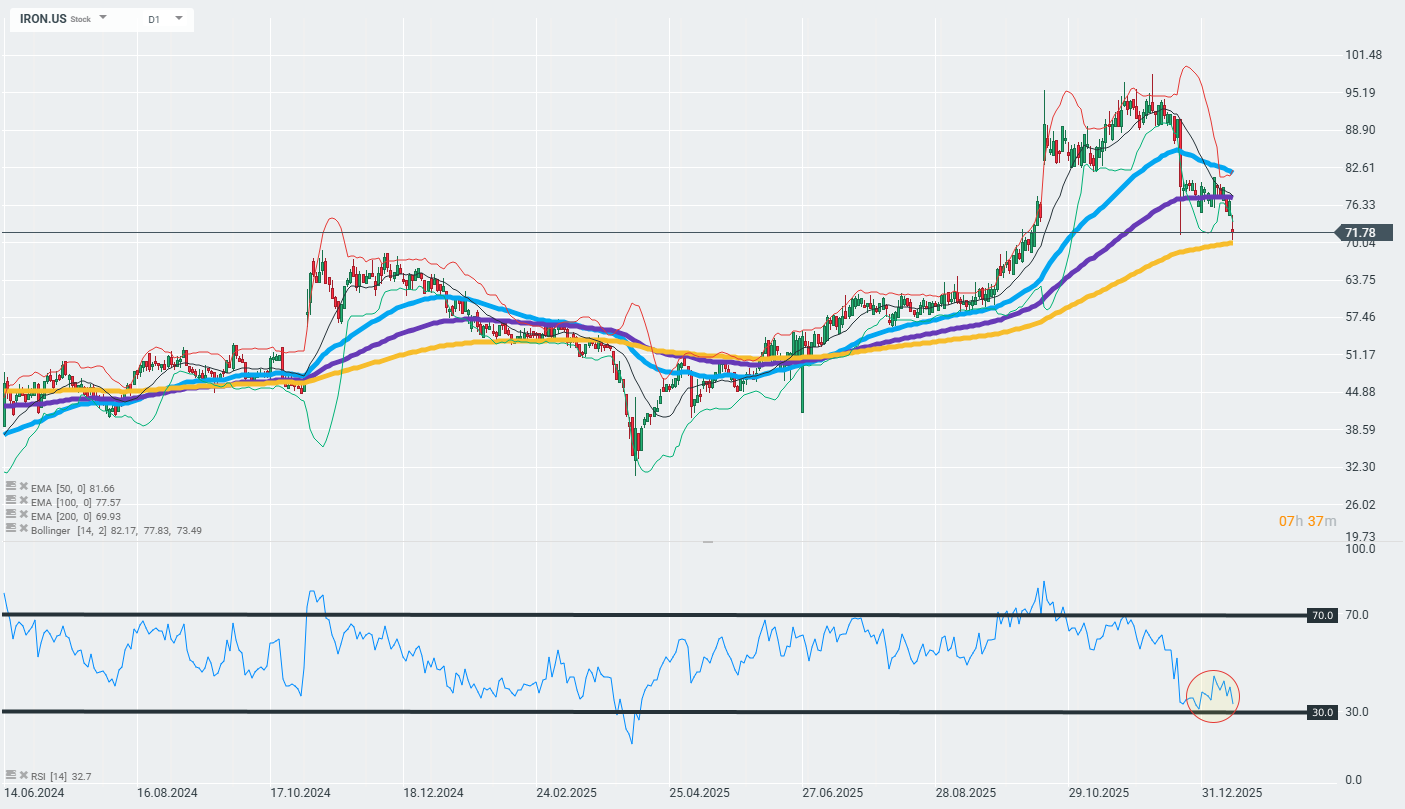The image size is (1405, 809).
Task: Remove the EMA 50 indicator
Action: [23, 487]
